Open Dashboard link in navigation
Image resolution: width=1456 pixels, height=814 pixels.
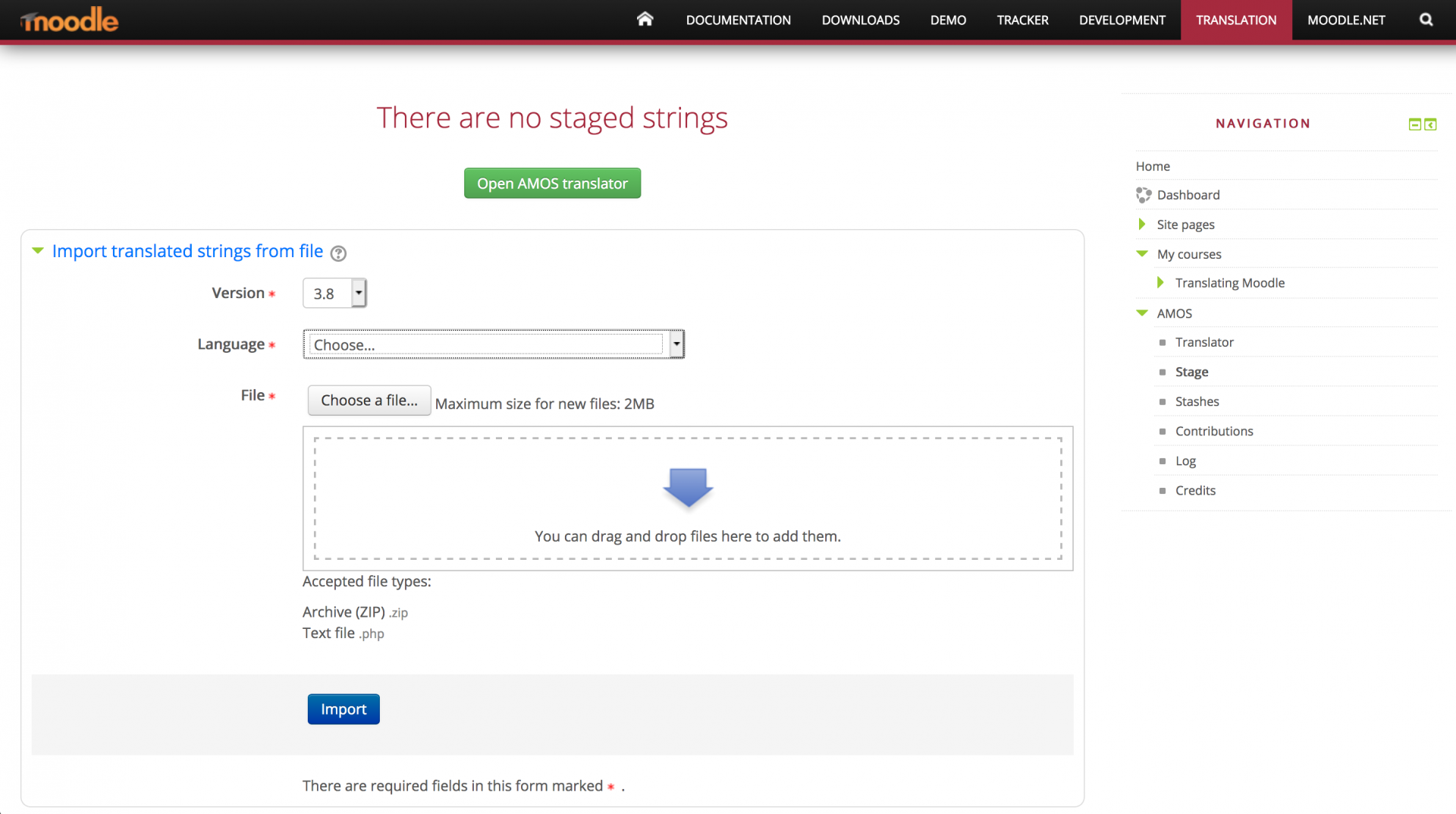tap(1188, 195)
